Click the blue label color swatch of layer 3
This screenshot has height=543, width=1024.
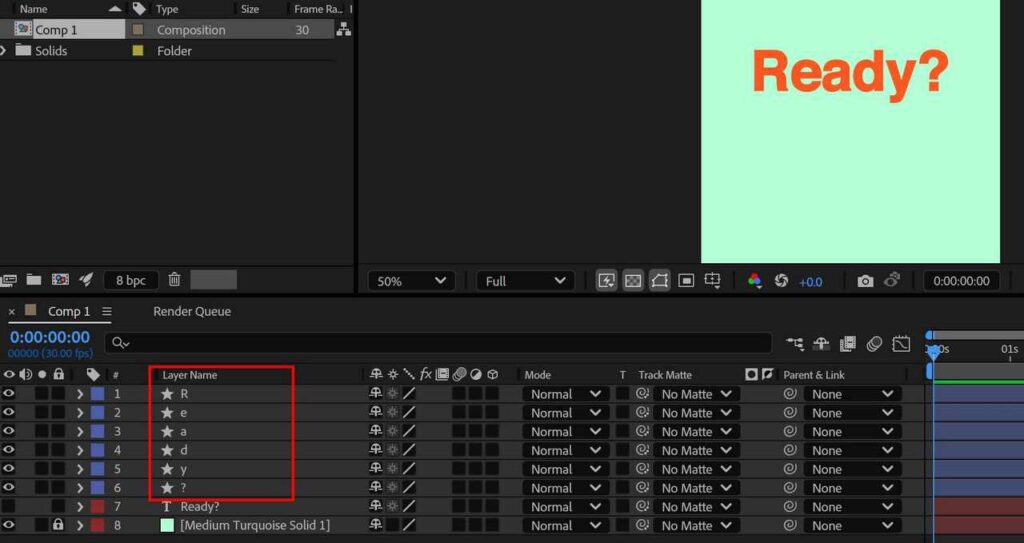pyautogui.click(x=97, y=431)
